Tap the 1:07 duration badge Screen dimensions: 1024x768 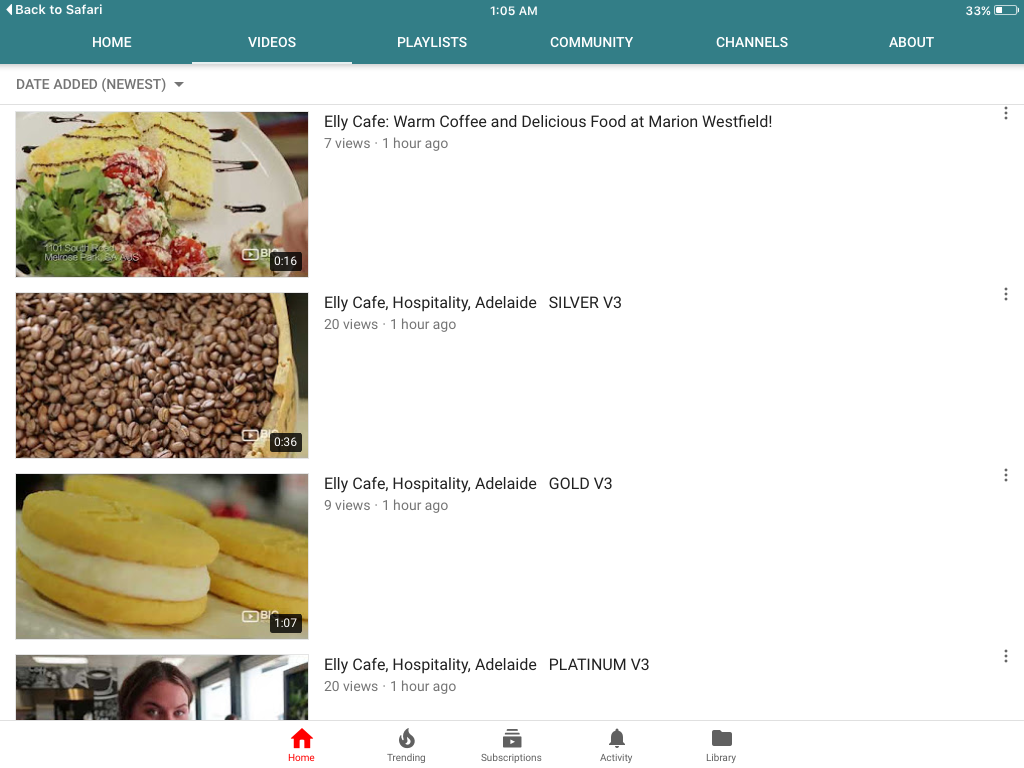[x=285, y=622]
